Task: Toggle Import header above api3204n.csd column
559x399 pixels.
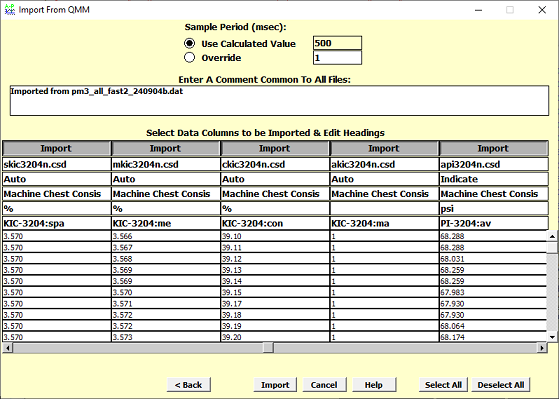Action: pos(493,148)
